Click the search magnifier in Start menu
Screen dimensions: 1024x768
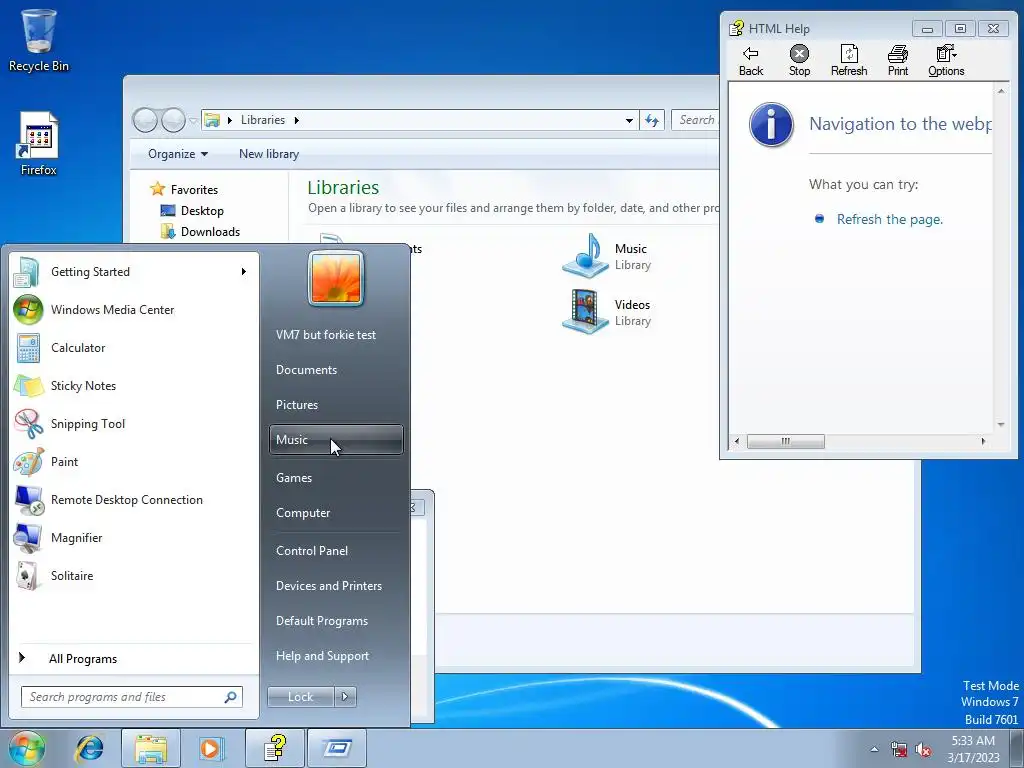click(x=230, y=697)
